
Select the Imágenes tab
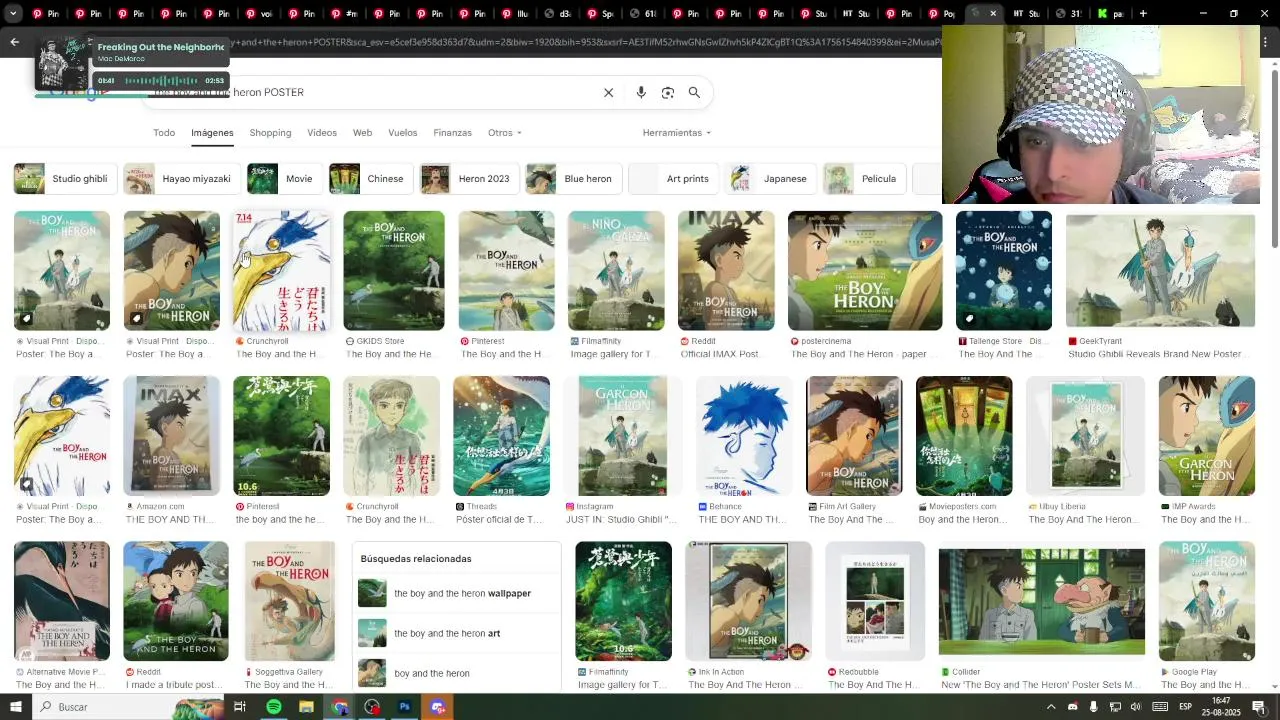212,132
